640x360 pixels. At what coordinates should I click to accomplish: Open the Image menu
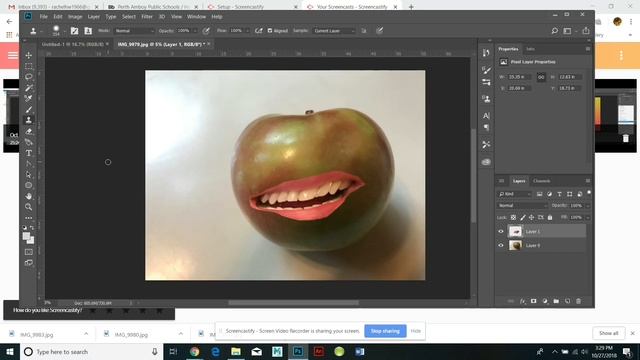click(x=75, y=17)
